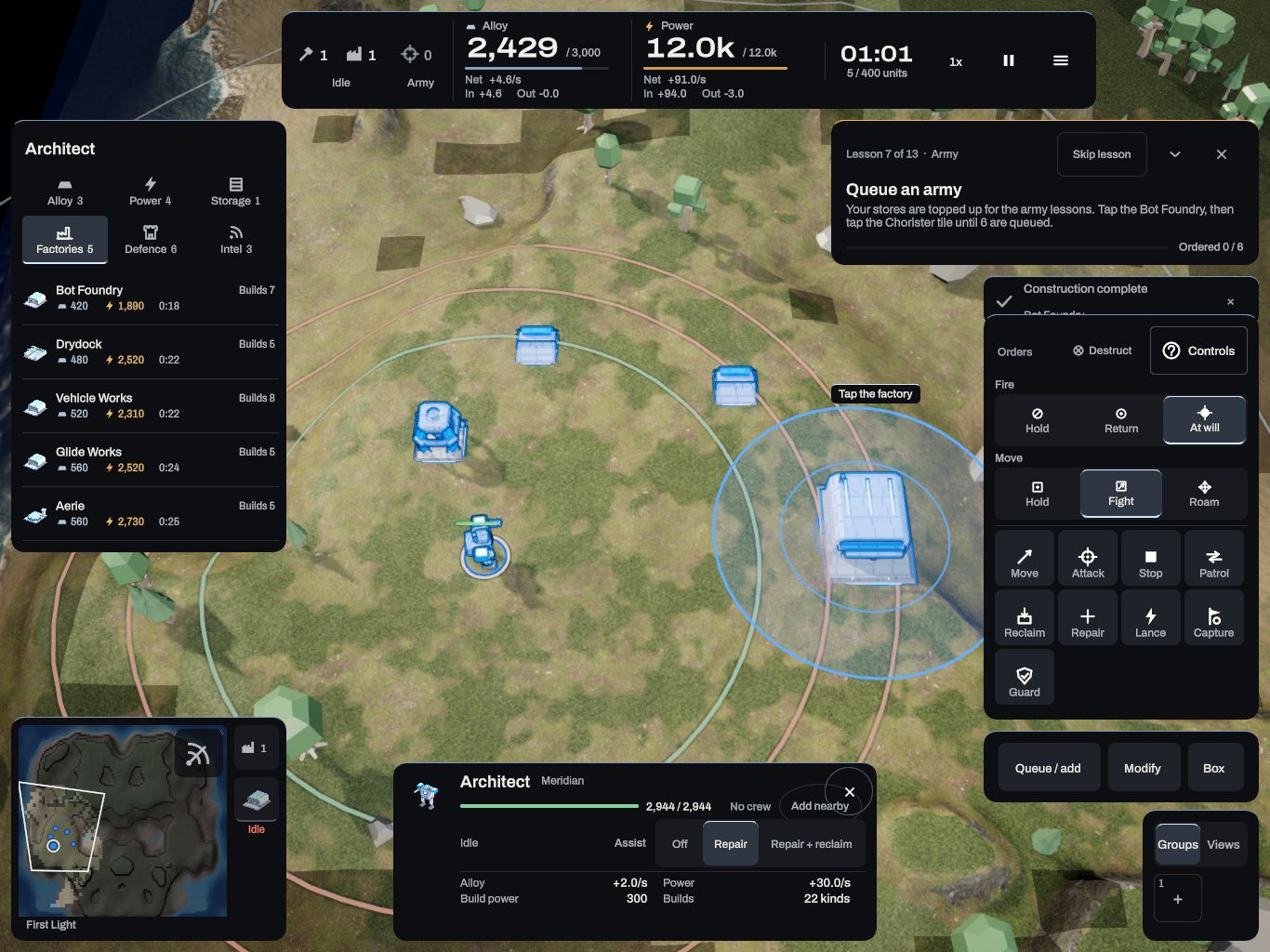Click the Guard shield icon

(x=1024, y=677)
